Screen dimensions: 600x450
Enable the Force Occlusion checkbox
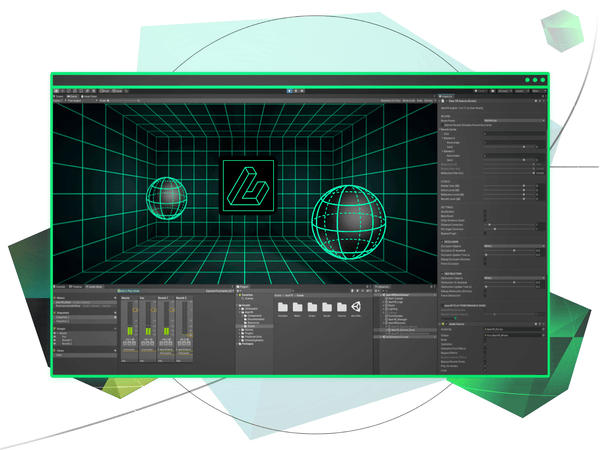point(485,264)
